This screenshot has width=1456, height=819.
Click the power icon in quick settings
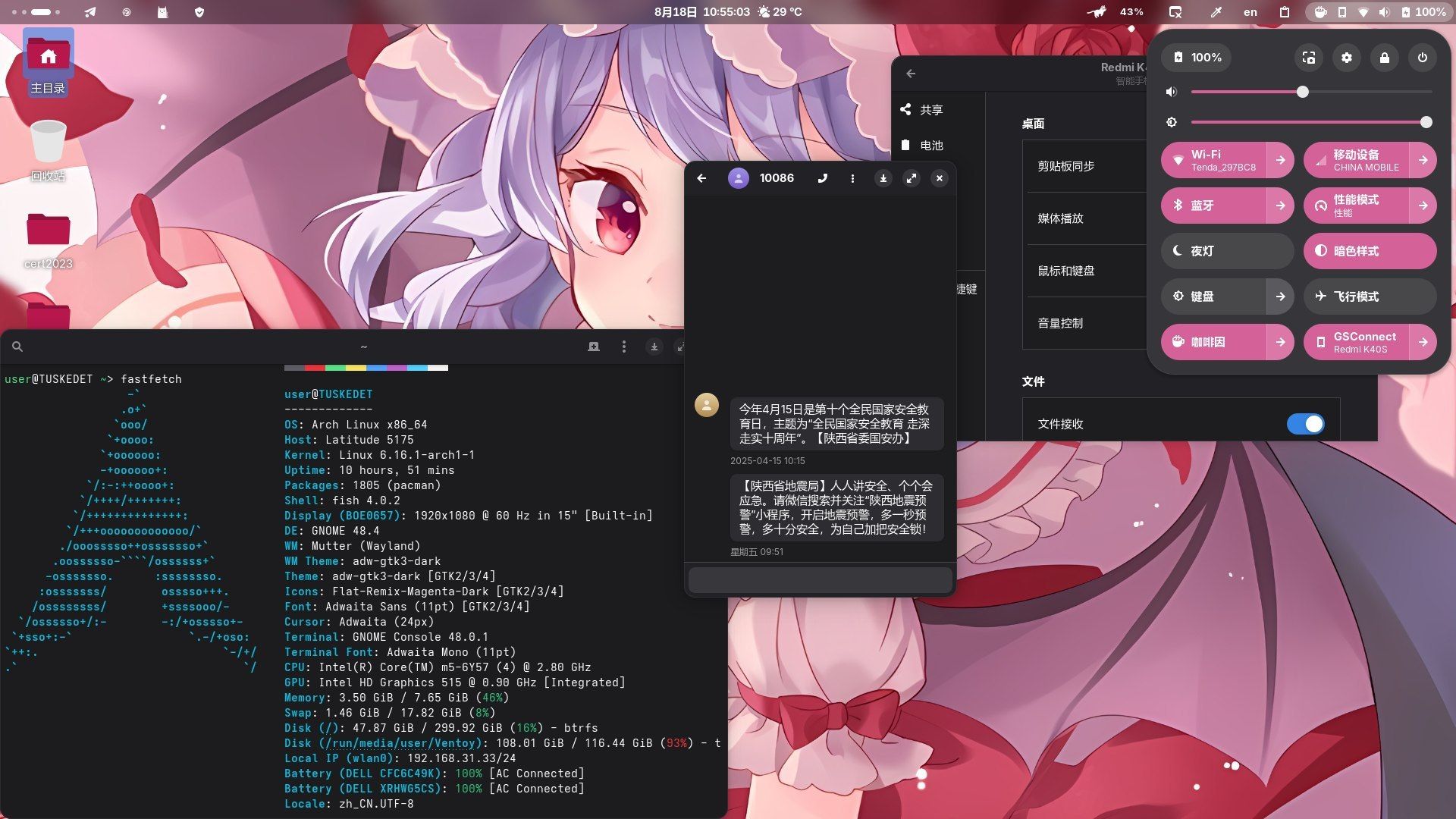(x=1423, y=58)
